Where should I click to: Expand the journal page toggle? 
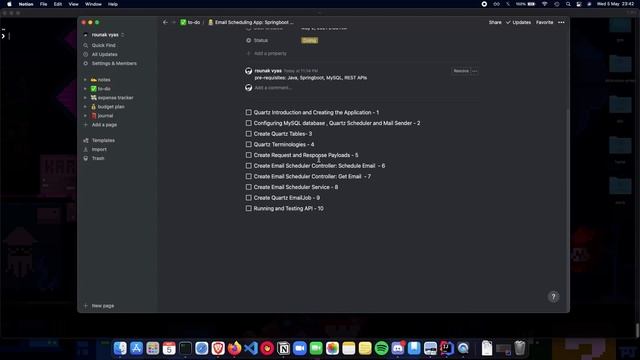click(85, 116)
